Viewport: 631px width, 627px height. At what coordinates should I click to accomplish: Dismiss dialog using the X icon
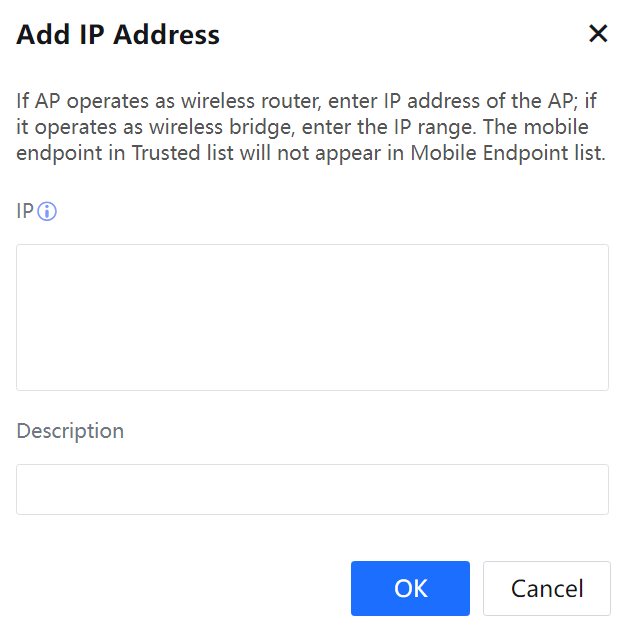pyautogui.click(x=598, y=34)
